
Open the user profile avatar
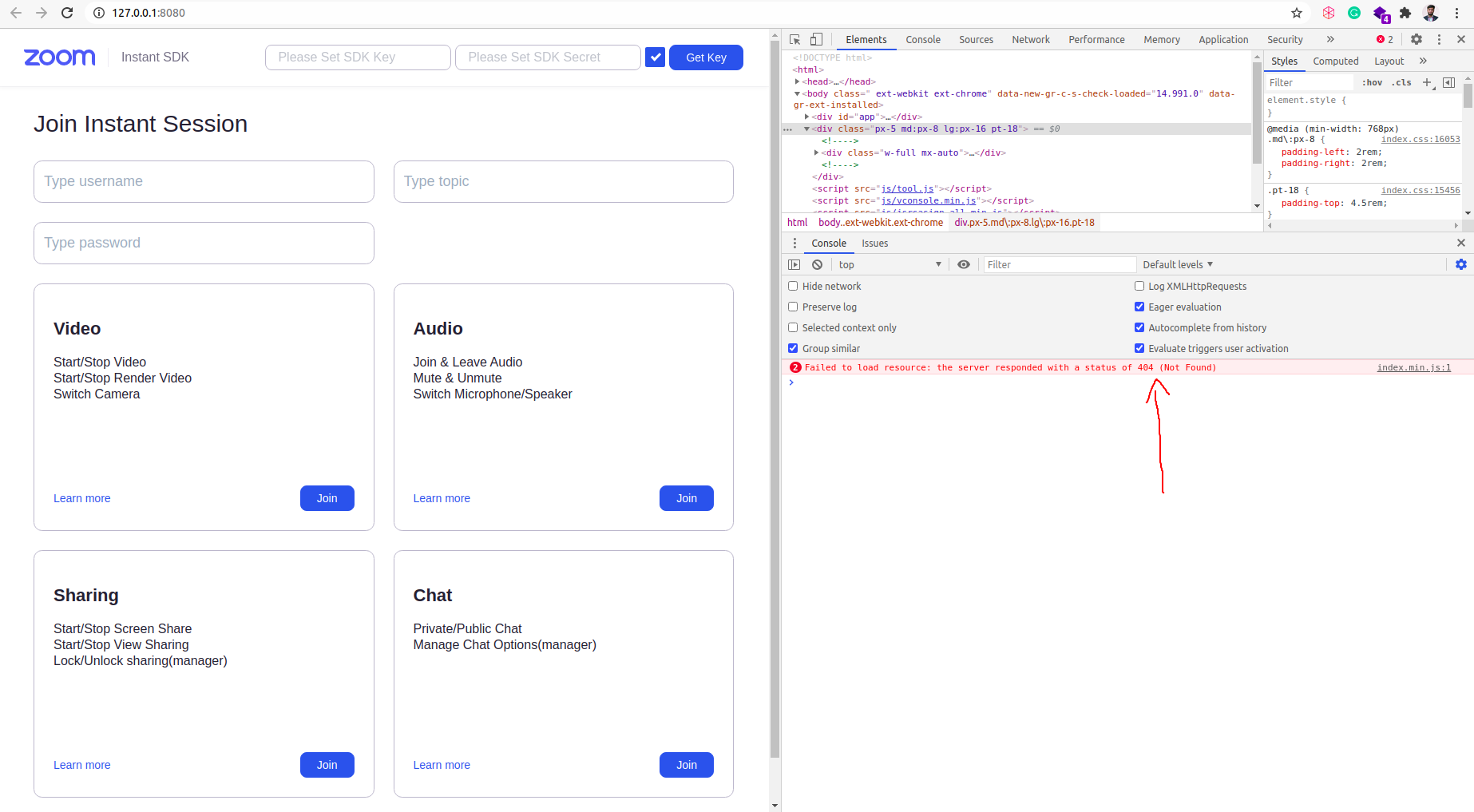pos(1431,13)
